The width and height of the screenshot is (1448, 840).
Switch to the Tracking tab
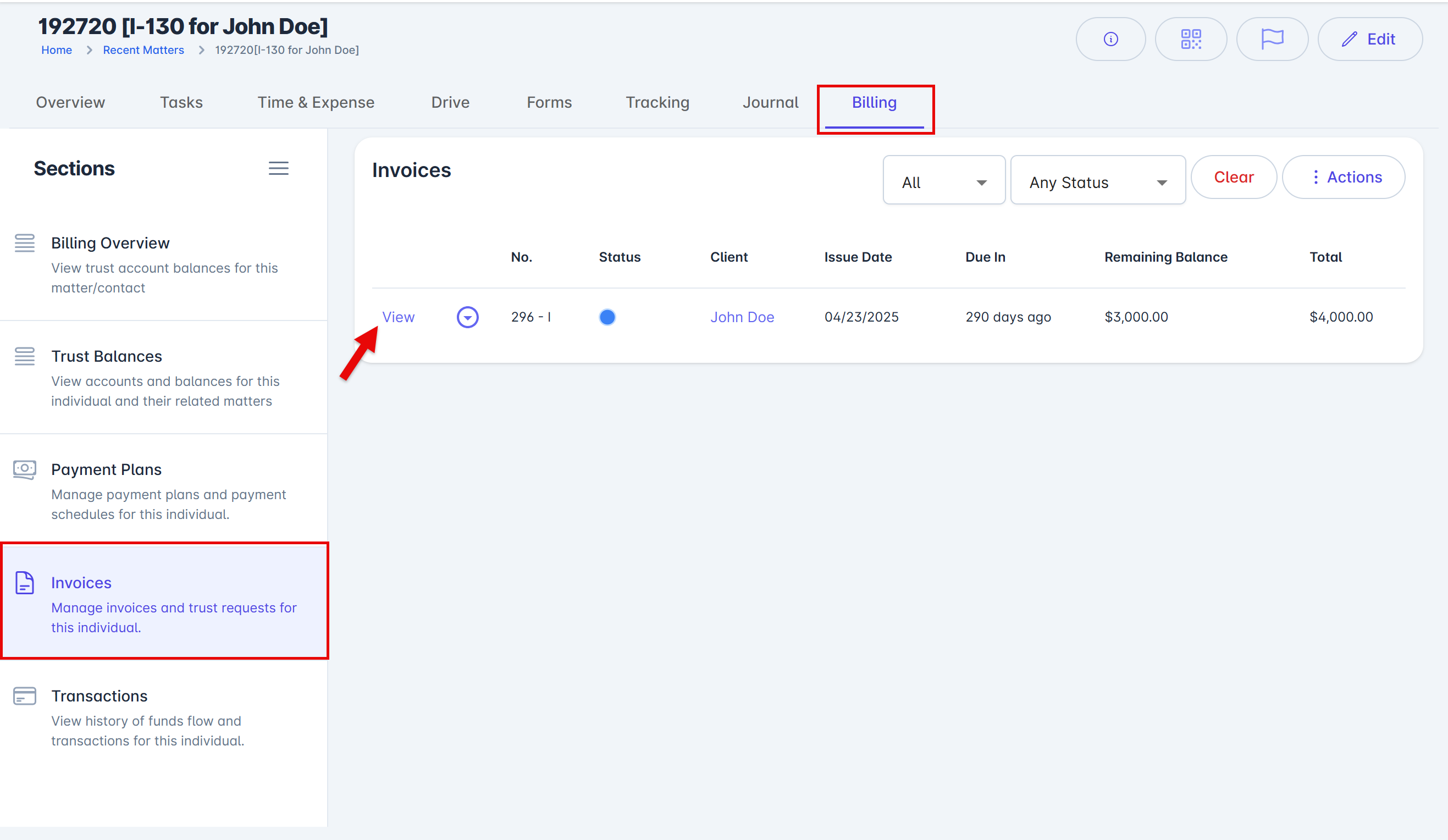click(x=657, y=102)
